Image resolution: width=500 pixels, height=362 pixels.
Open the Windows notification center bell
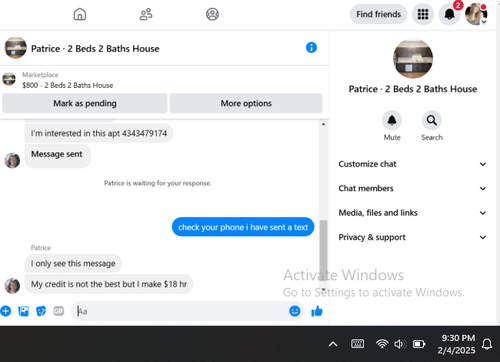click(487, 344)
